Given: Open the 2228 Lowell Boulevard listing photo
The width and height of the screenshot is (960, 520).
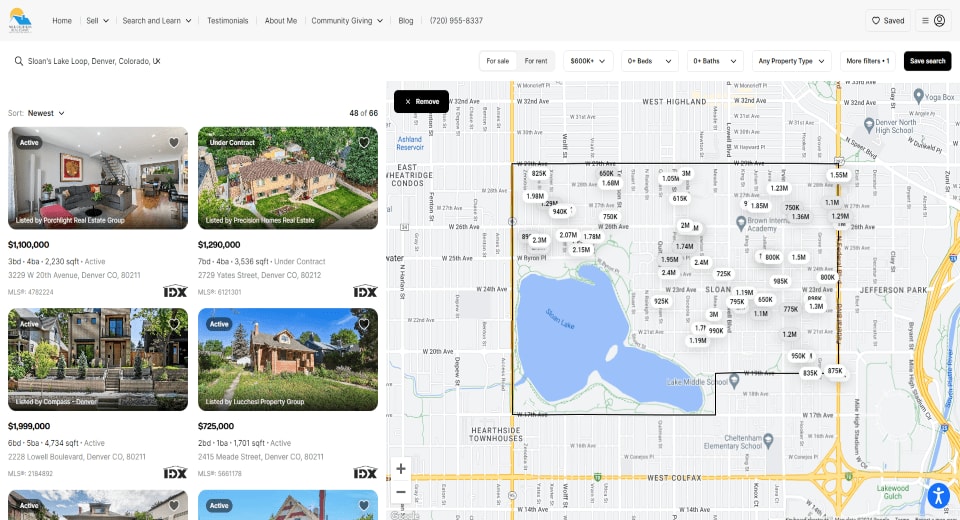Looking at the screenshot, I should [98, 360].
